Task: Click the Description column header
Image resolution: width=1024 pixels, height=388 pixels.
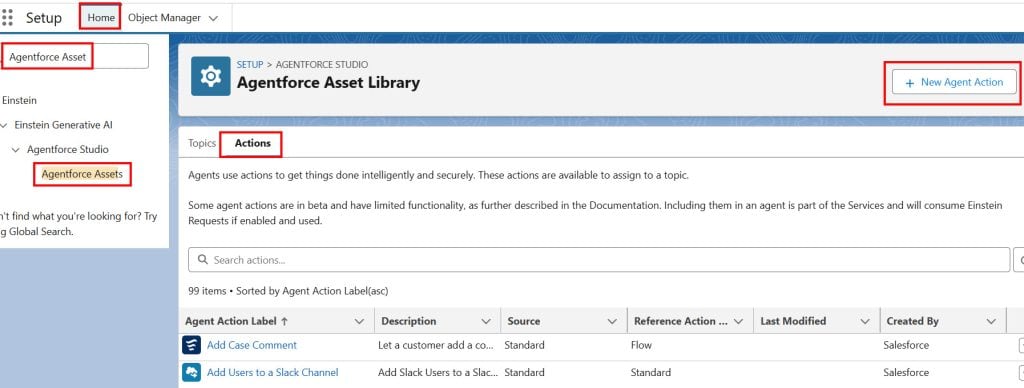Action: (409, 321)
